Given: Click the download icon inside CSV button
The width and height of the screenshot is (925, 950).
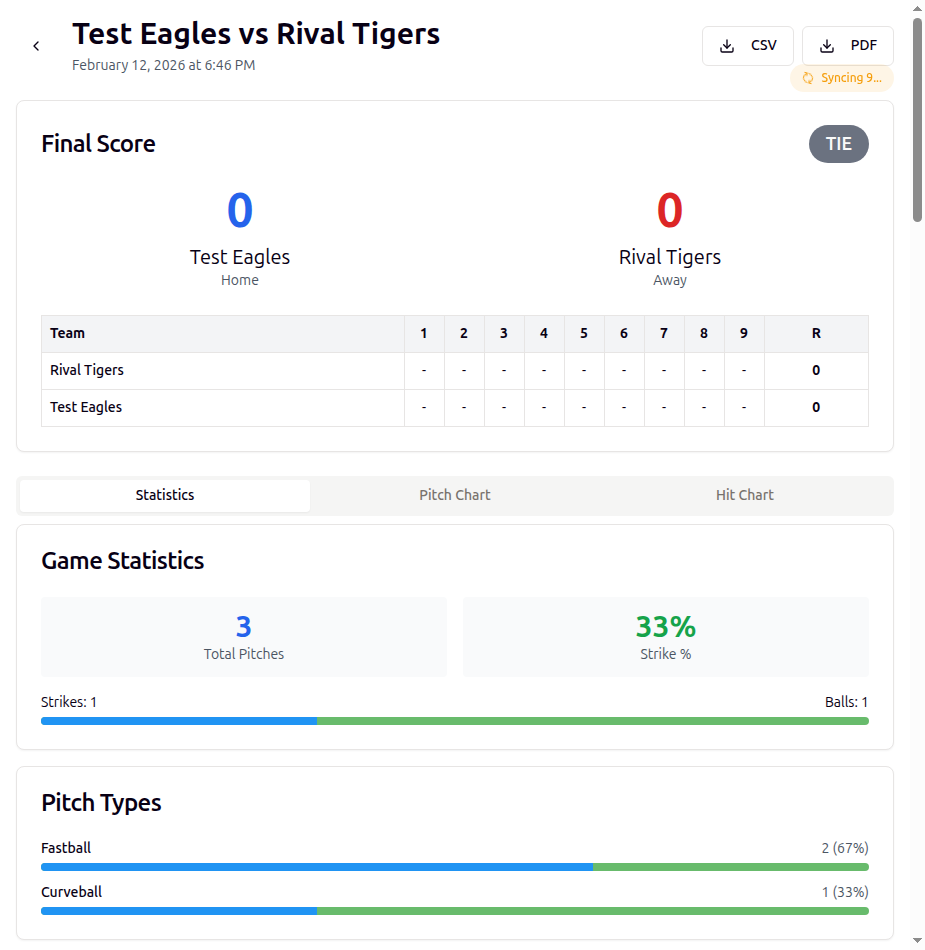Looking at the screenshot, I should point(728,45).
